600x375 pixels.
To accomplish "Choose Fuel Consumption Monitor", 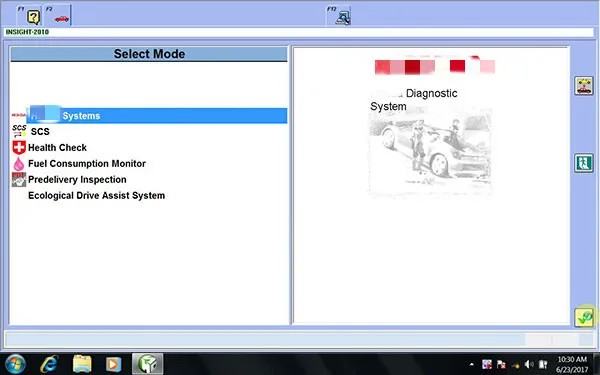I will tap(87, 164).
